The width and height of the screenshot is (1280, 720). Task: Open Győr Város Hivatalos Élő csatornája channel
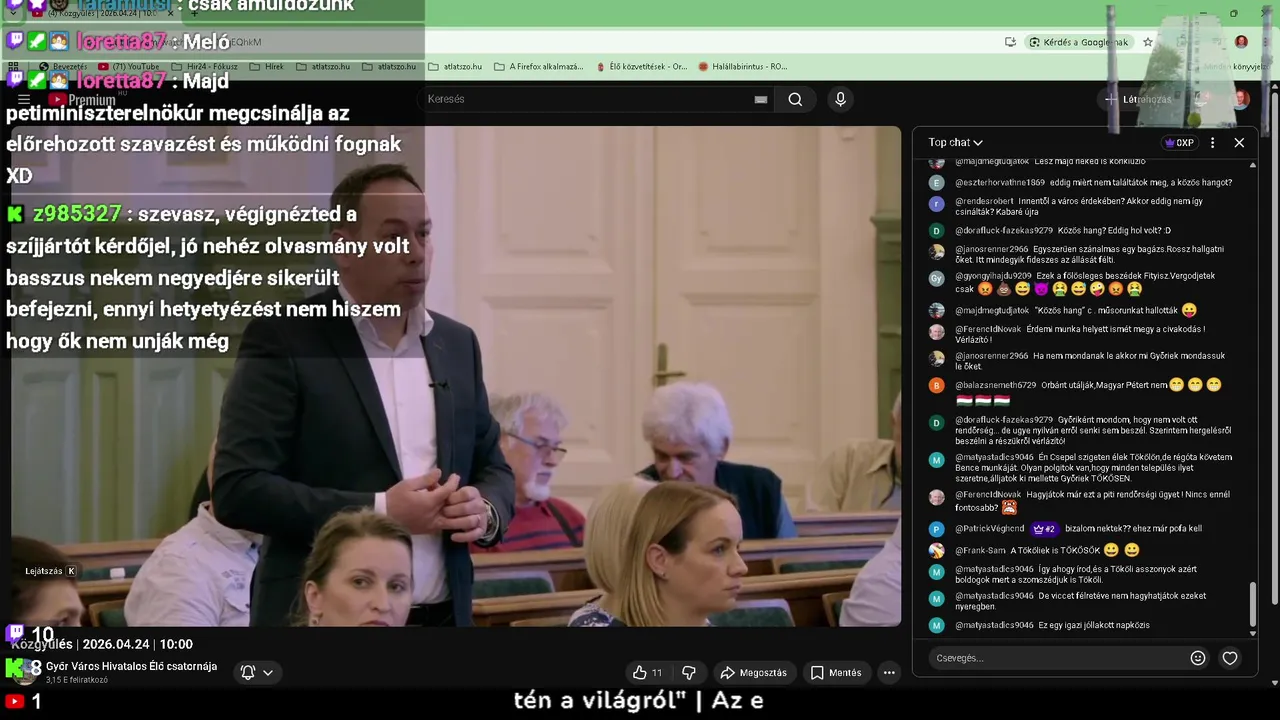131,666
